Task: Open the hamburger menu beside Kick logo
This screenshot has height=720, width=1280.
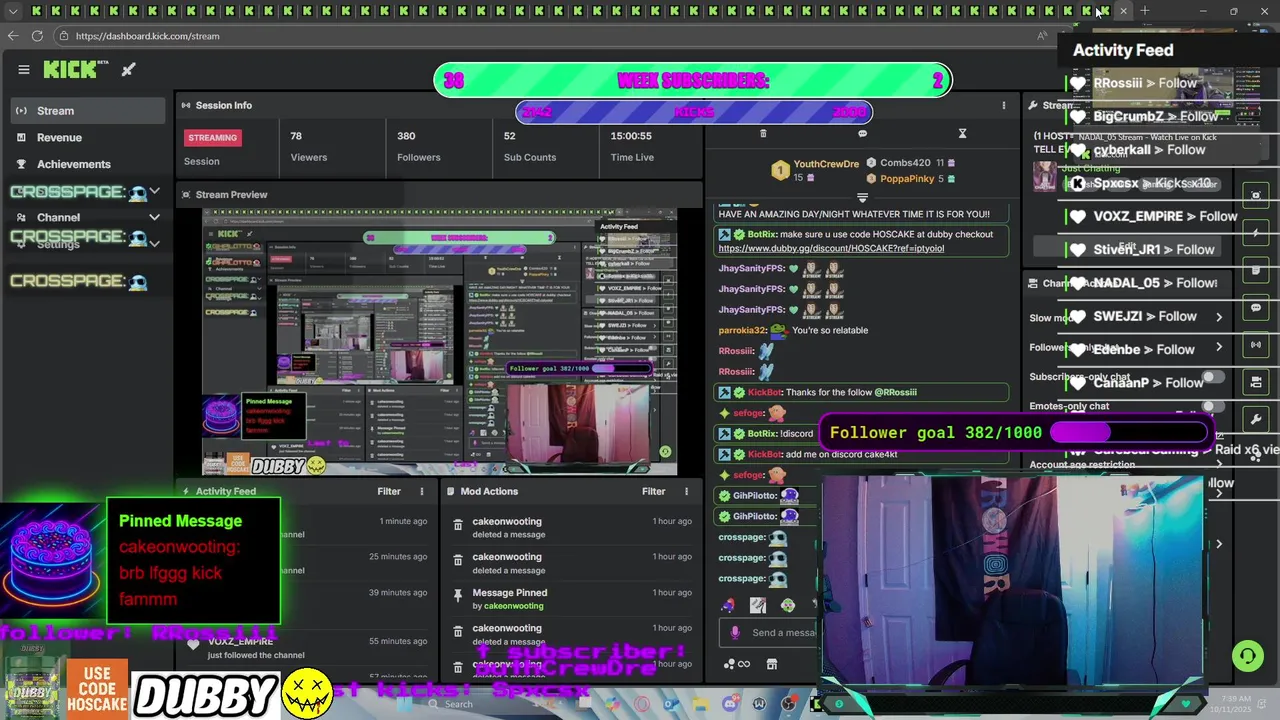Action: (24, 70)
